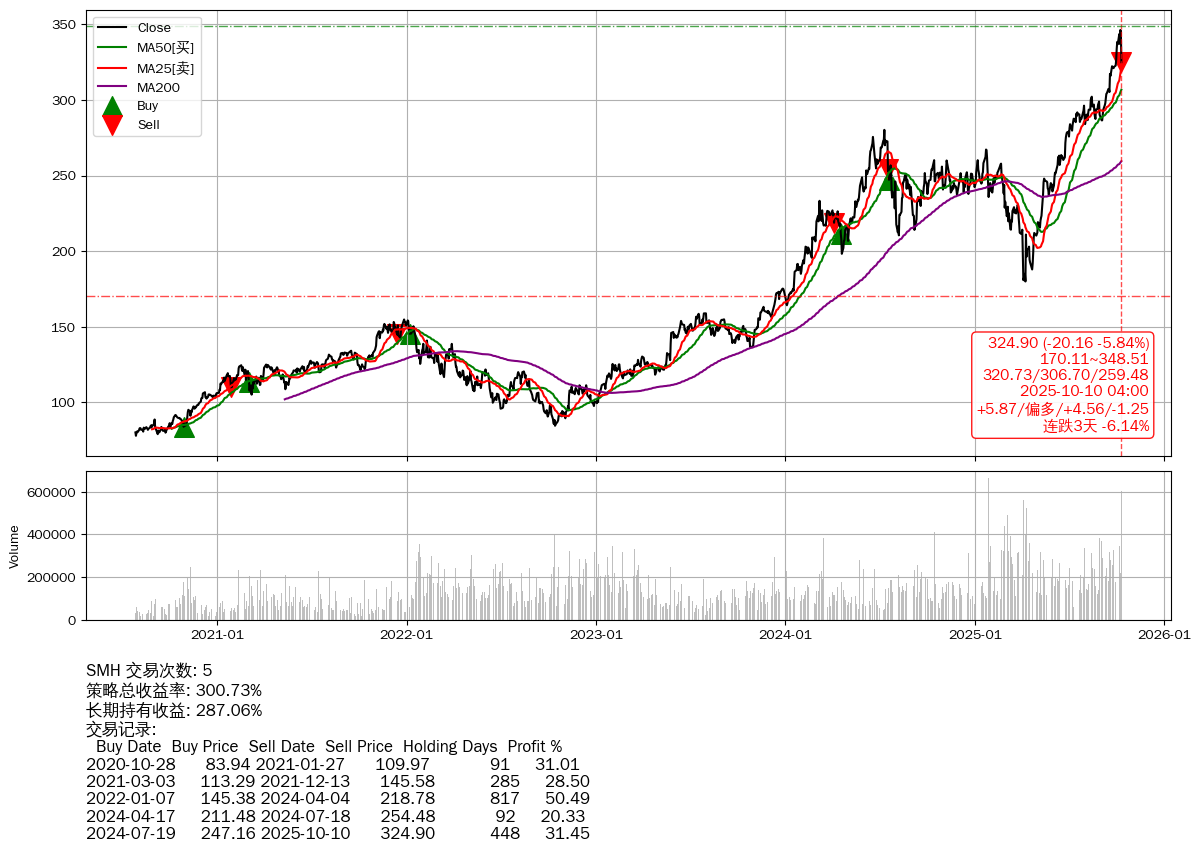Click the red Sell triangle in the legend
The image size is (1201, 852).
click(113, 125)
